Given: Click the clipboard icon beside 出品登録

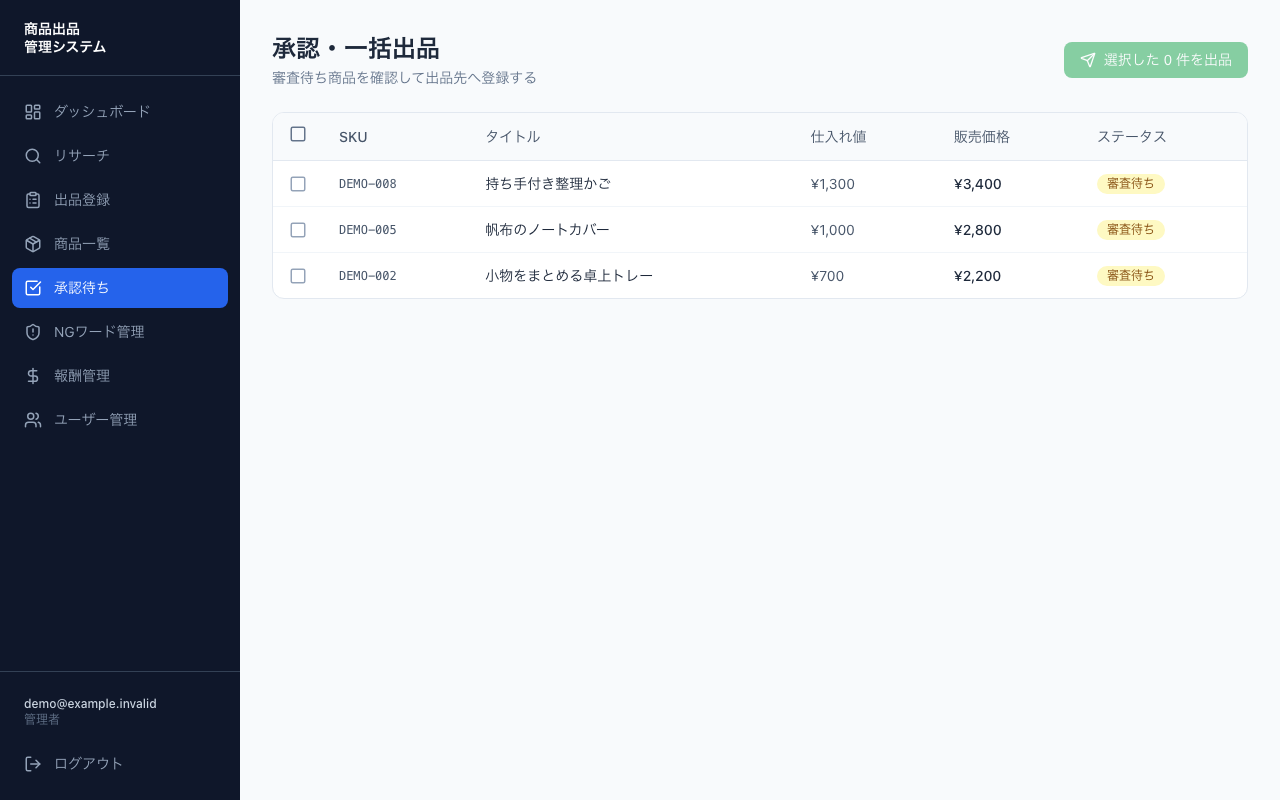Looking at the screenshot, I should tap(33, 200).
